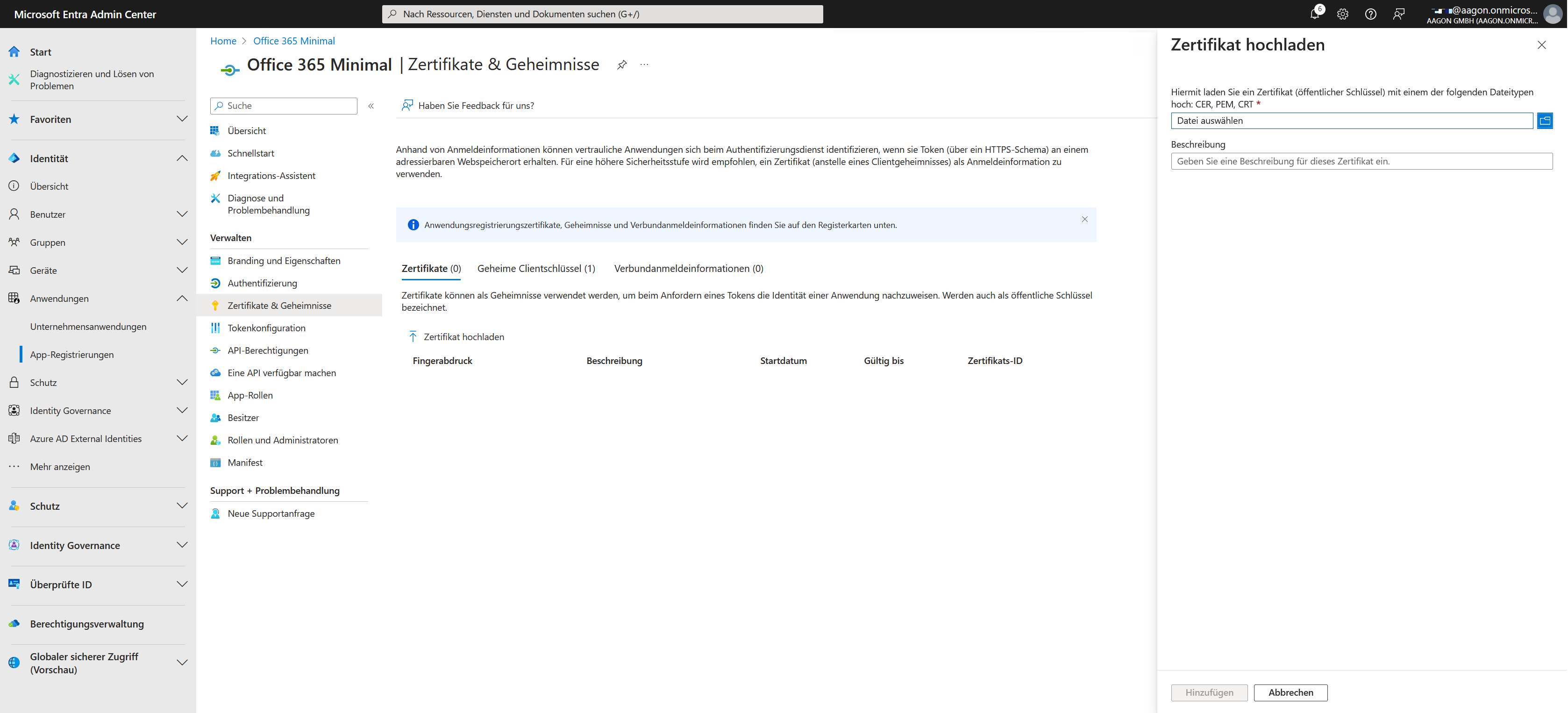Pin the Zertifikate & Geheimnisse page

click(x=621, y=64)
